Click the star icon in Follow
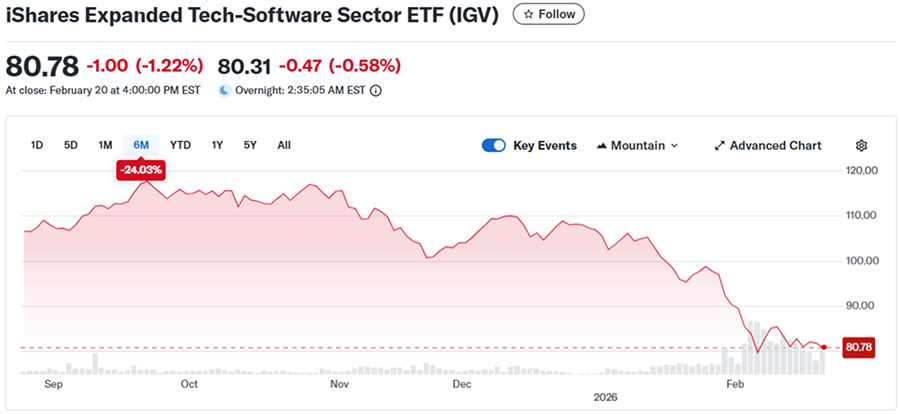 click(x=529, y=15)
